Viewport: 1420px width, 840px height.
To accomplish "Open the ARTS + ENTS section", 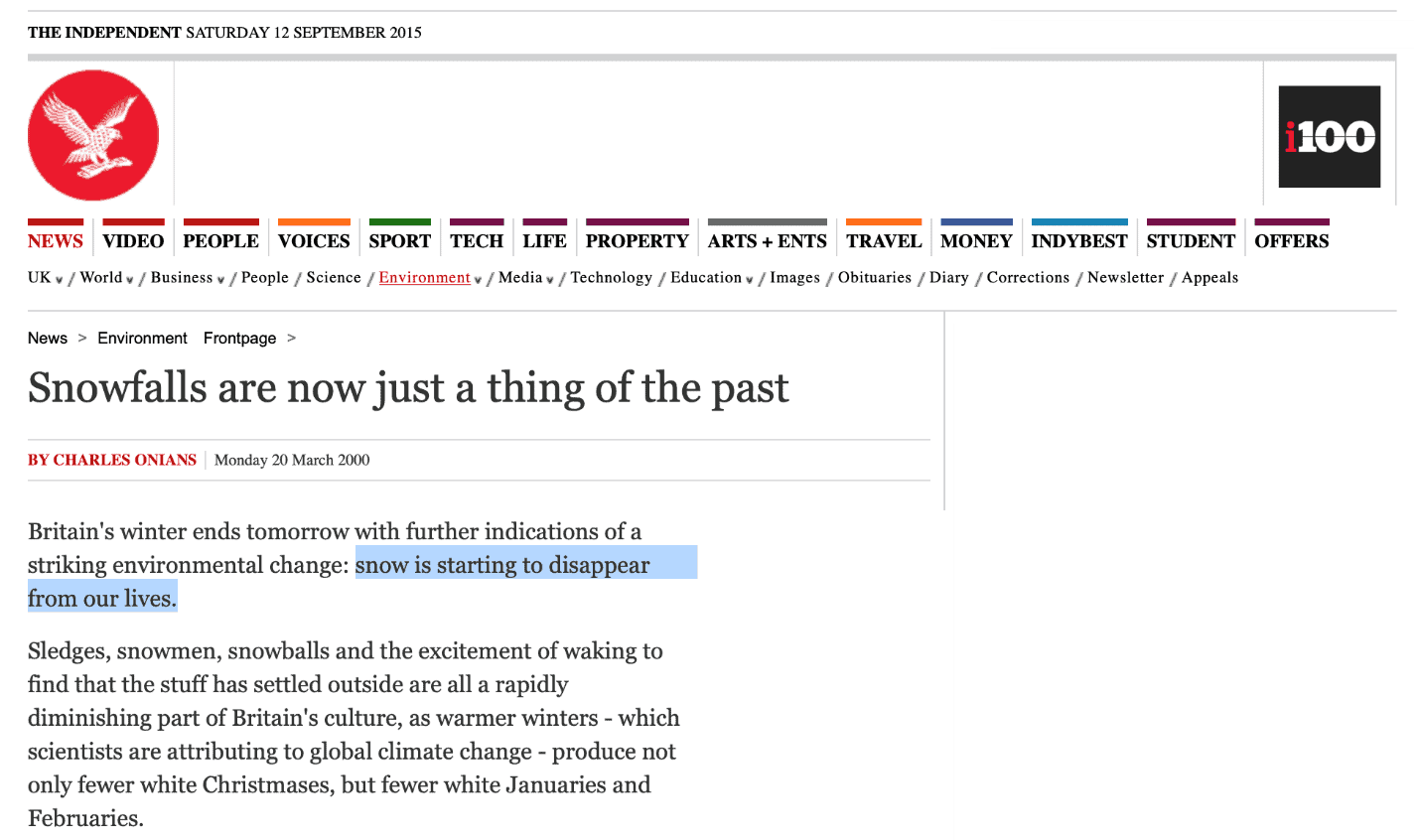I will tap(767, 241).
